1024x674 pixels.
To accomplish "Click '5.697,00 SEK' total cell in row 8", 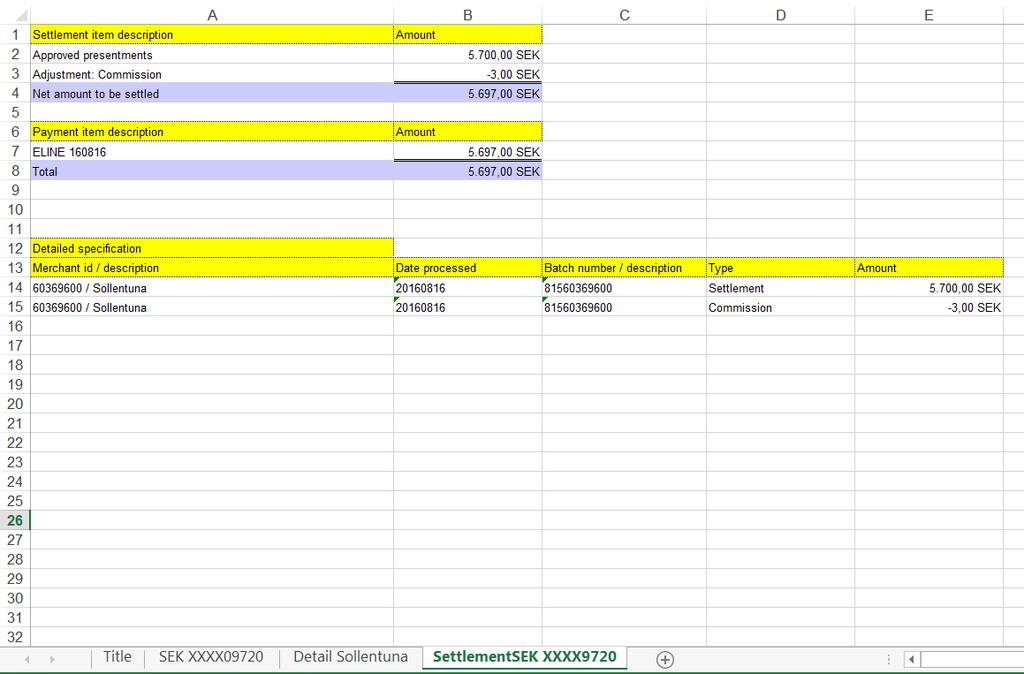I will pos(468,171).
